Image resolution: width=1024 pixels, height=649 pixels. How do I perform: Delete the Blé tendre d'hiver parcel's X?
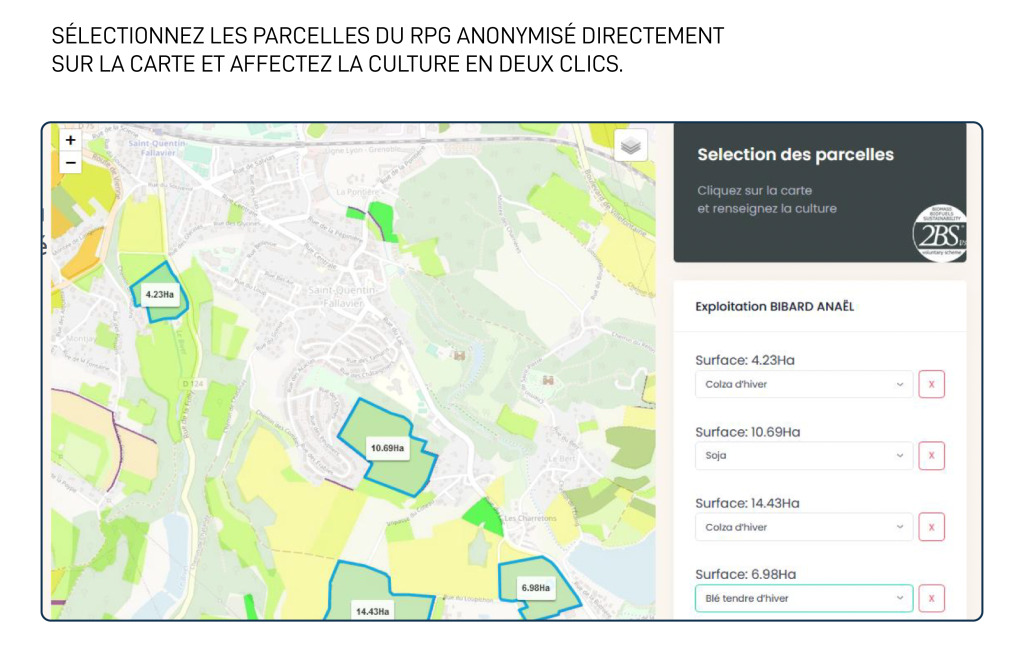[x=931, y=598]
